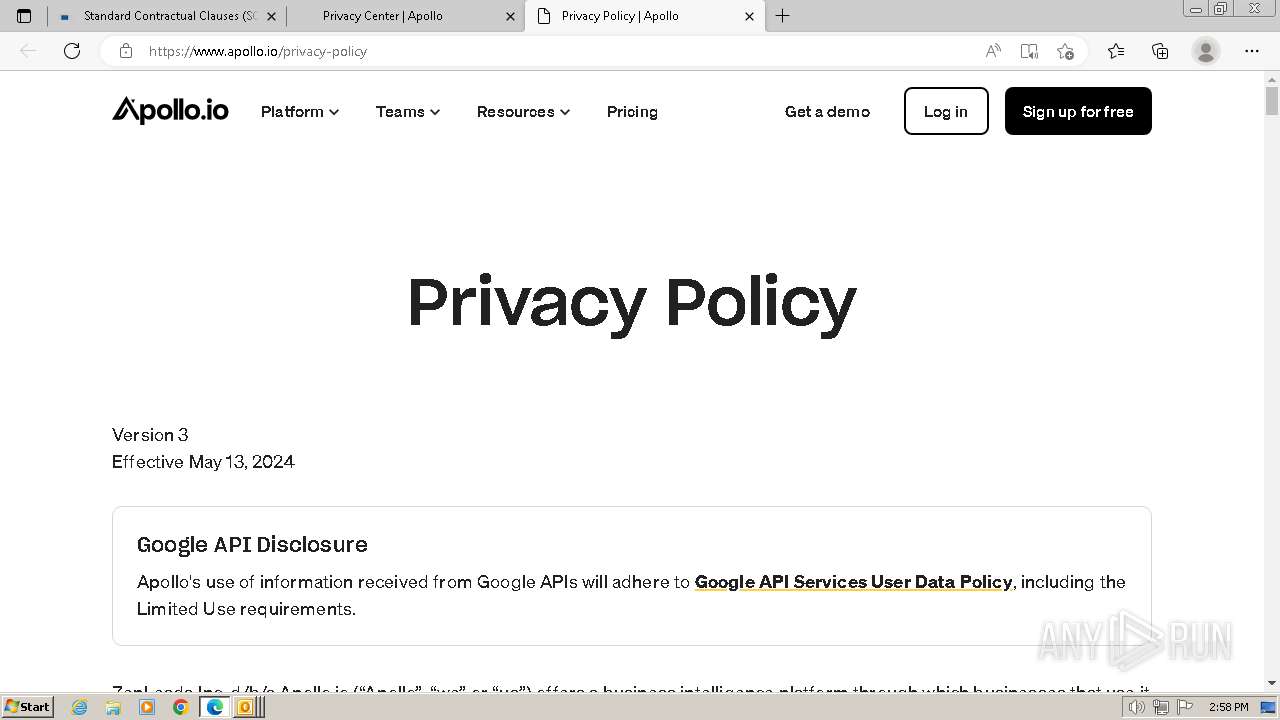
Task: Open a new tab with plus icon
Action: coord(783,16)
